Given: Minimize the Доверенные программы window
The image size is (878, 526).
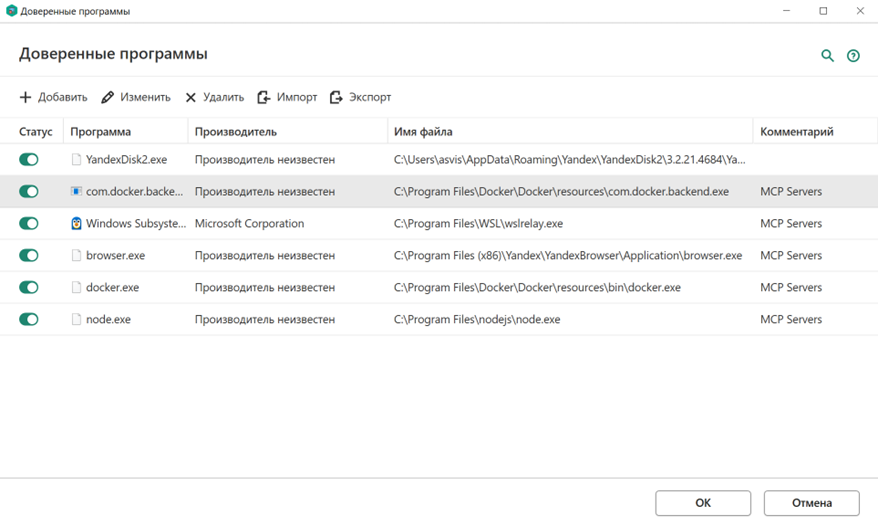Looking at the screenshot, I should (786, 11).
